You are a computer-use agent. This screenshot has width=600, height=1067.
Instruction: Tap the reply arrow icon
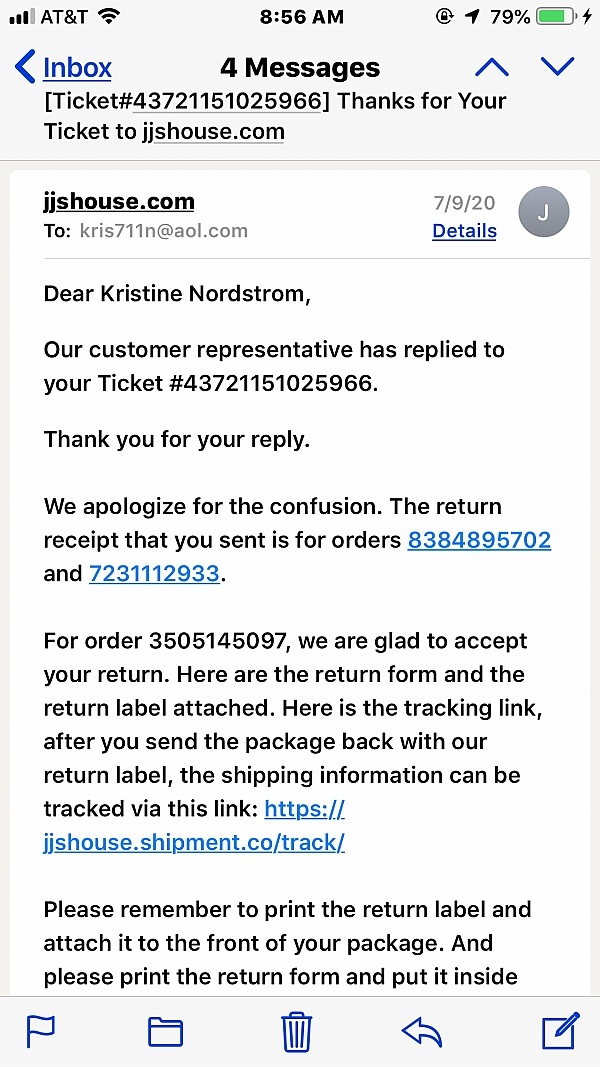click(421, 1031)
